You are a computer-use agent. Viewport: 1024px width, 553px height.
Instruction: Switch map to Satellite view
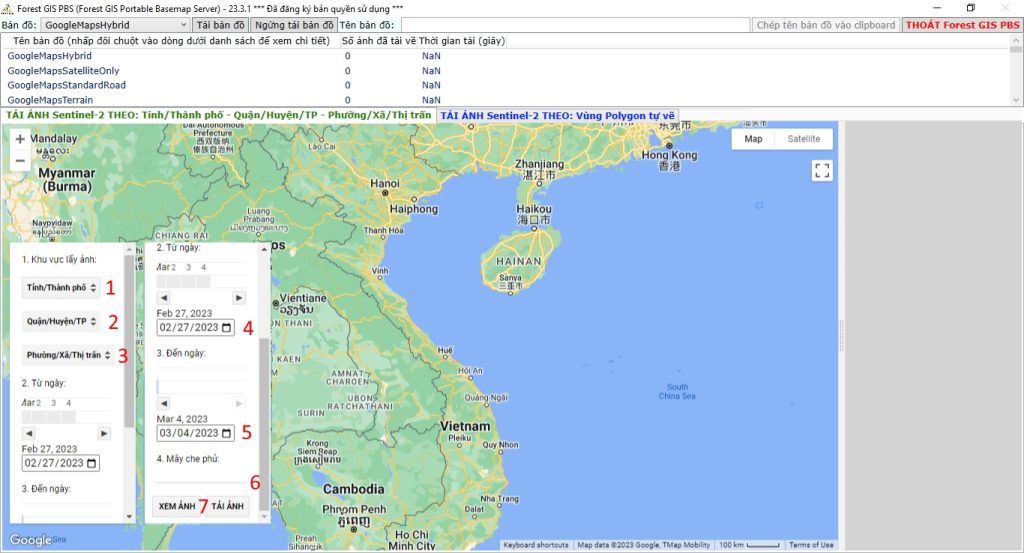tap(803, 139)
